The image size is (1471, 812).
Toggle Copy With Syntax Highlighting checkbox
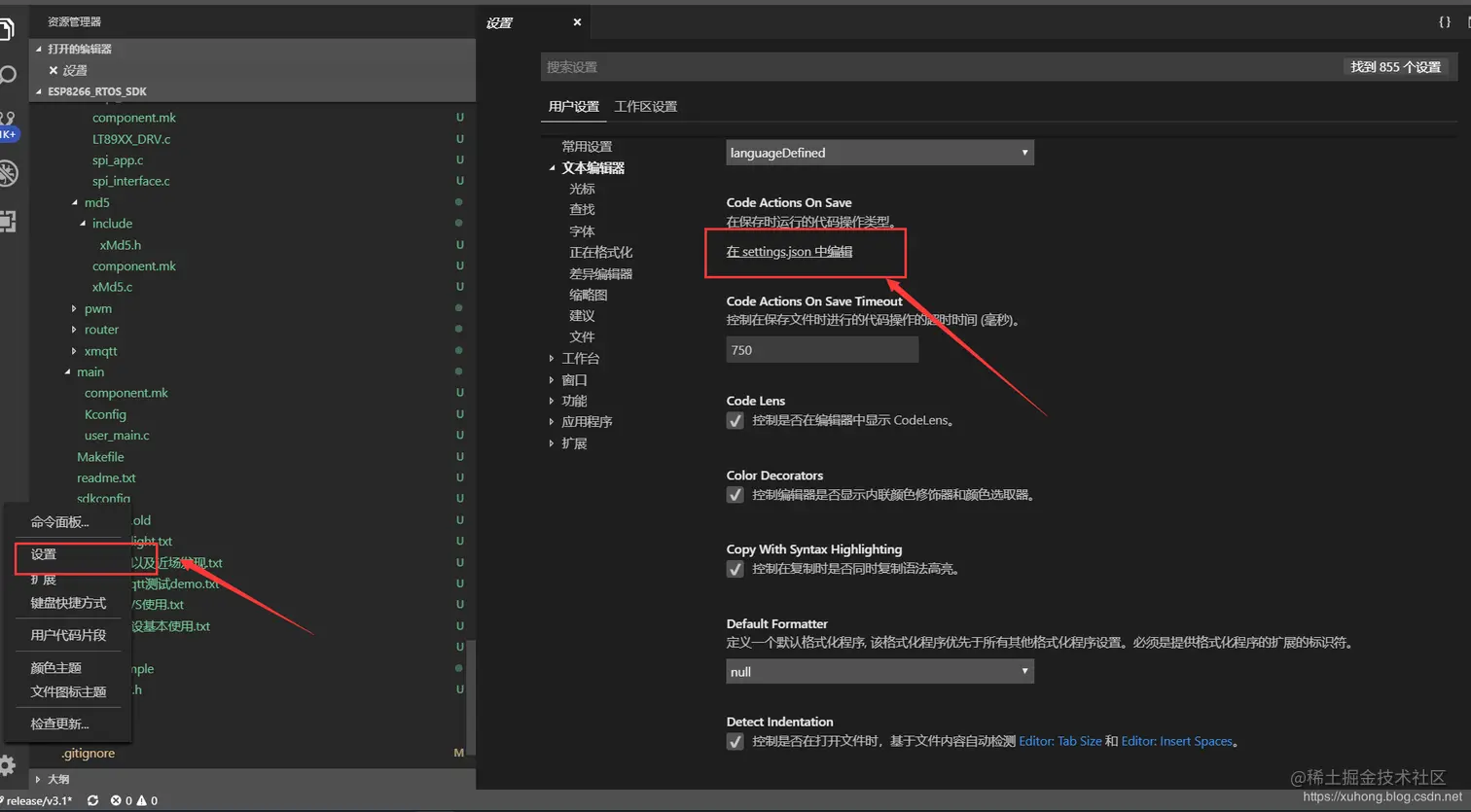[735, 569]
